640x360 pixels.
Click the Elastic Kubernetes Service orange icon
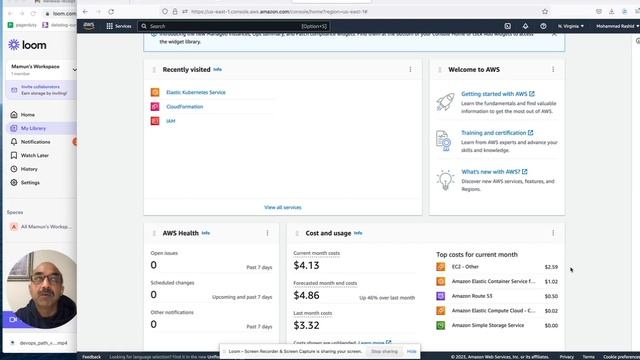[x=155, y=92]
